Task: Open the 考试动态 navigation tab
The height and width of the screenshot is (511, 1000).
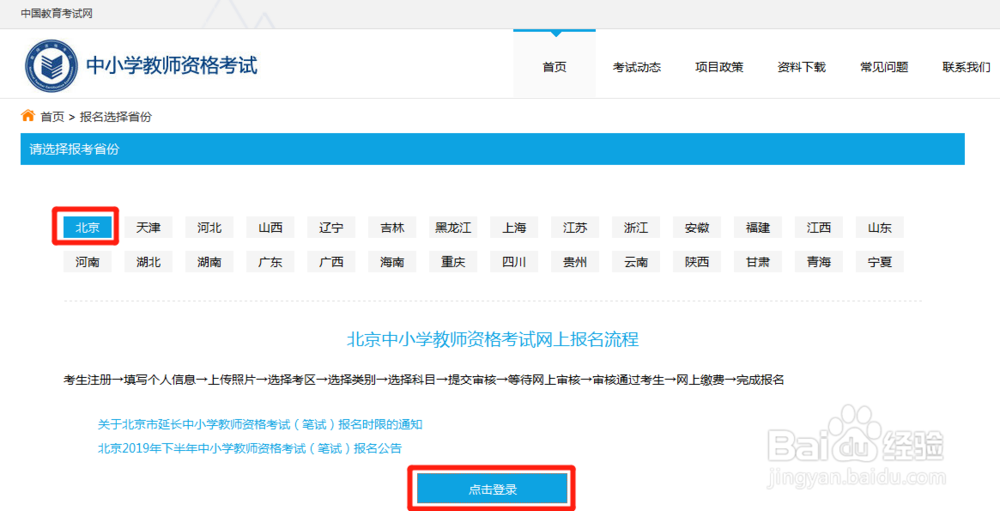Action: 636,67
